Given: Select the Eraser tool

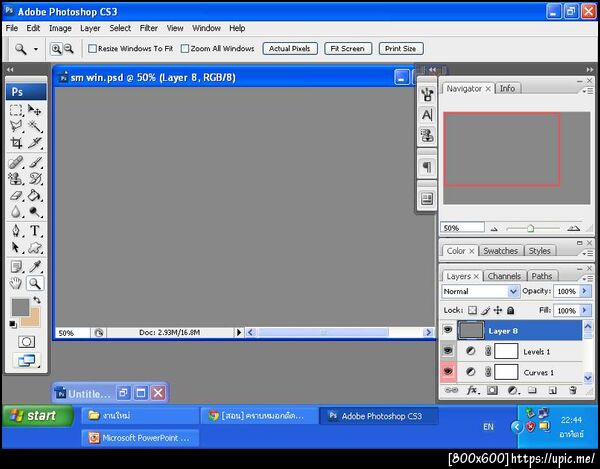Looking at the screenshot, I should pyautogui.click(x=16, y=195).
